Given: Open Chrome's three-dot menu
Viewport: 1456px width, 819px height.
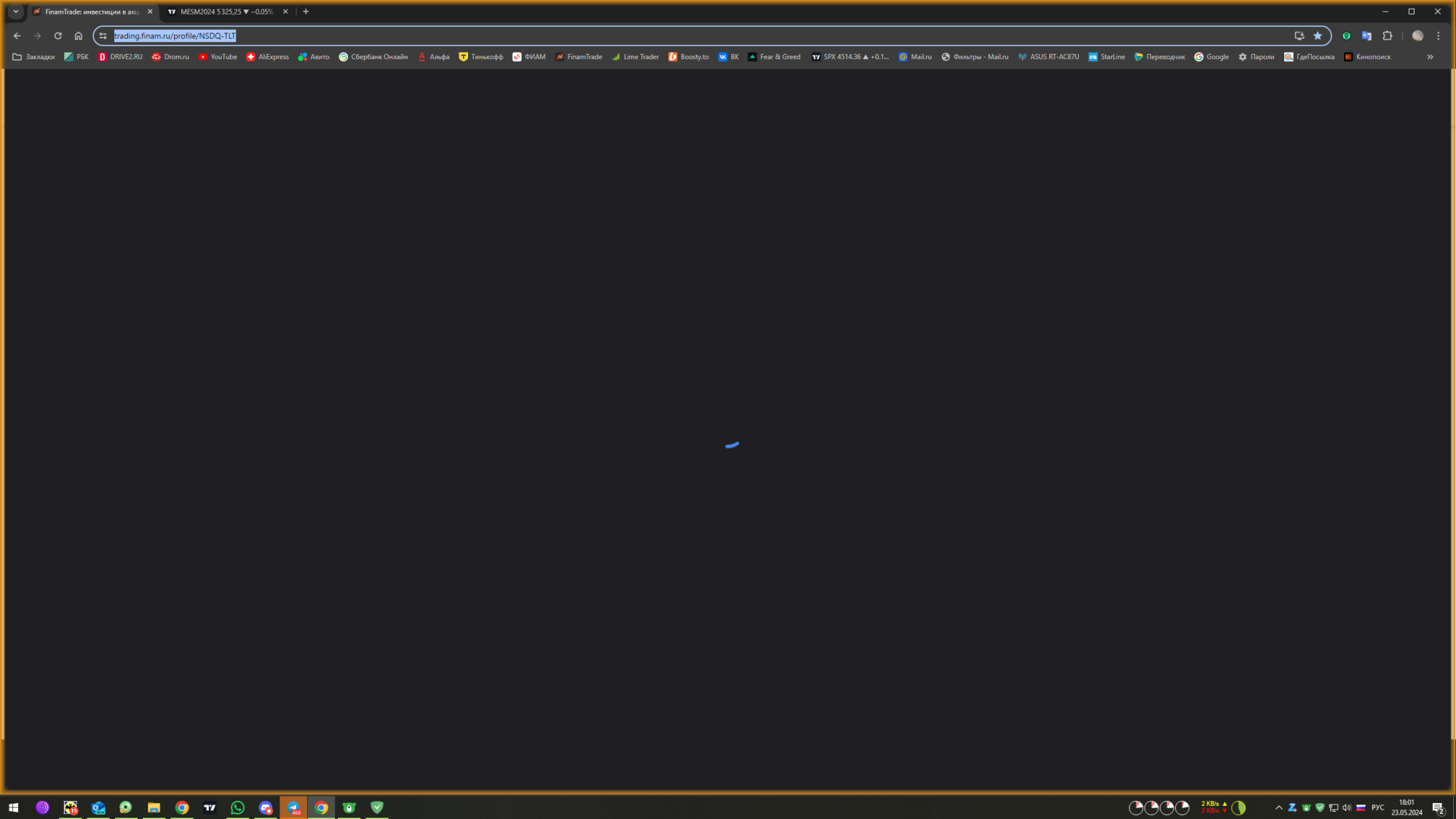Looking at the screenshot, I should (1438, 36).
